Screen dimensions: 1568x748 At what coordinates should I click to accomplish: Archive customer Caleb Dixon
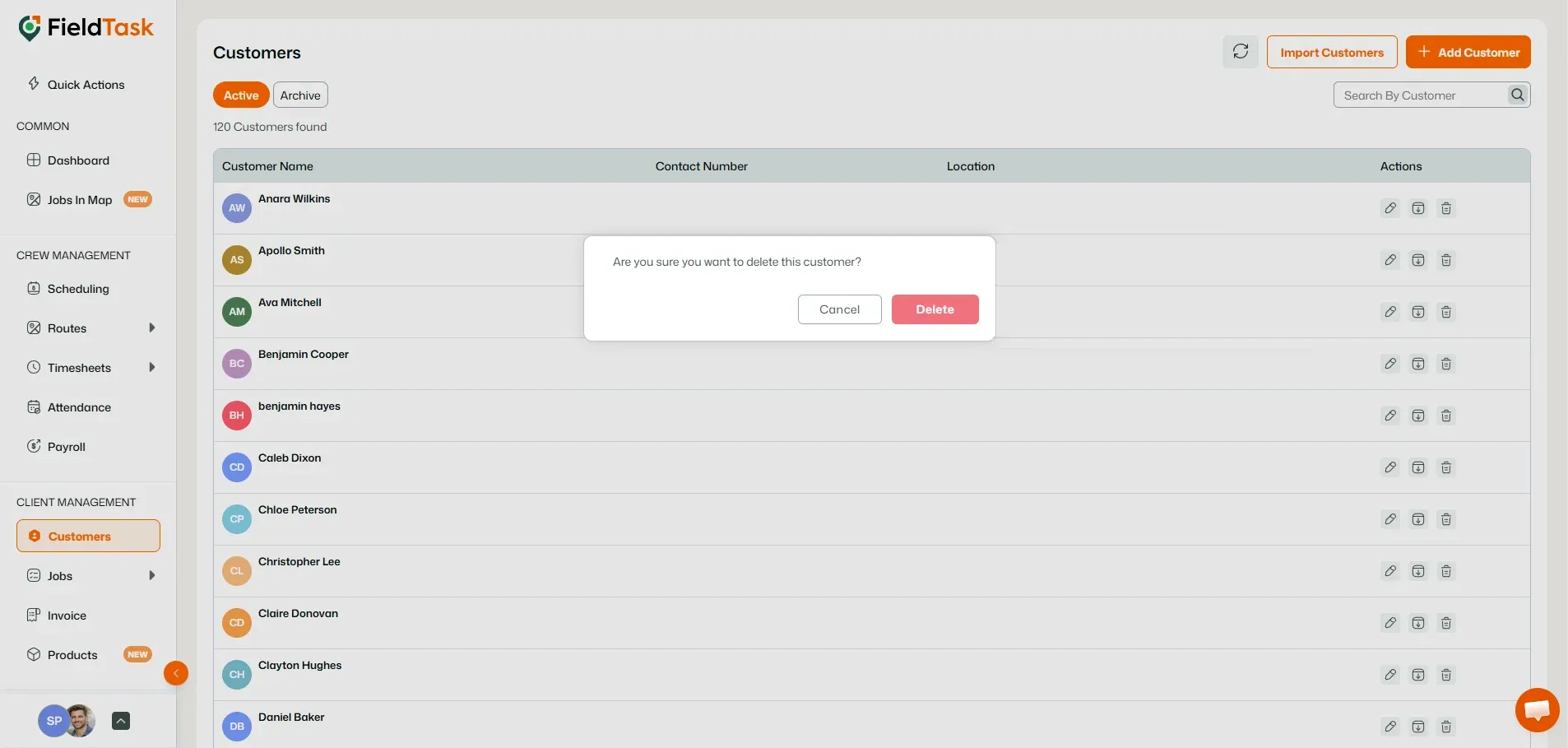tap(1418, 467)
